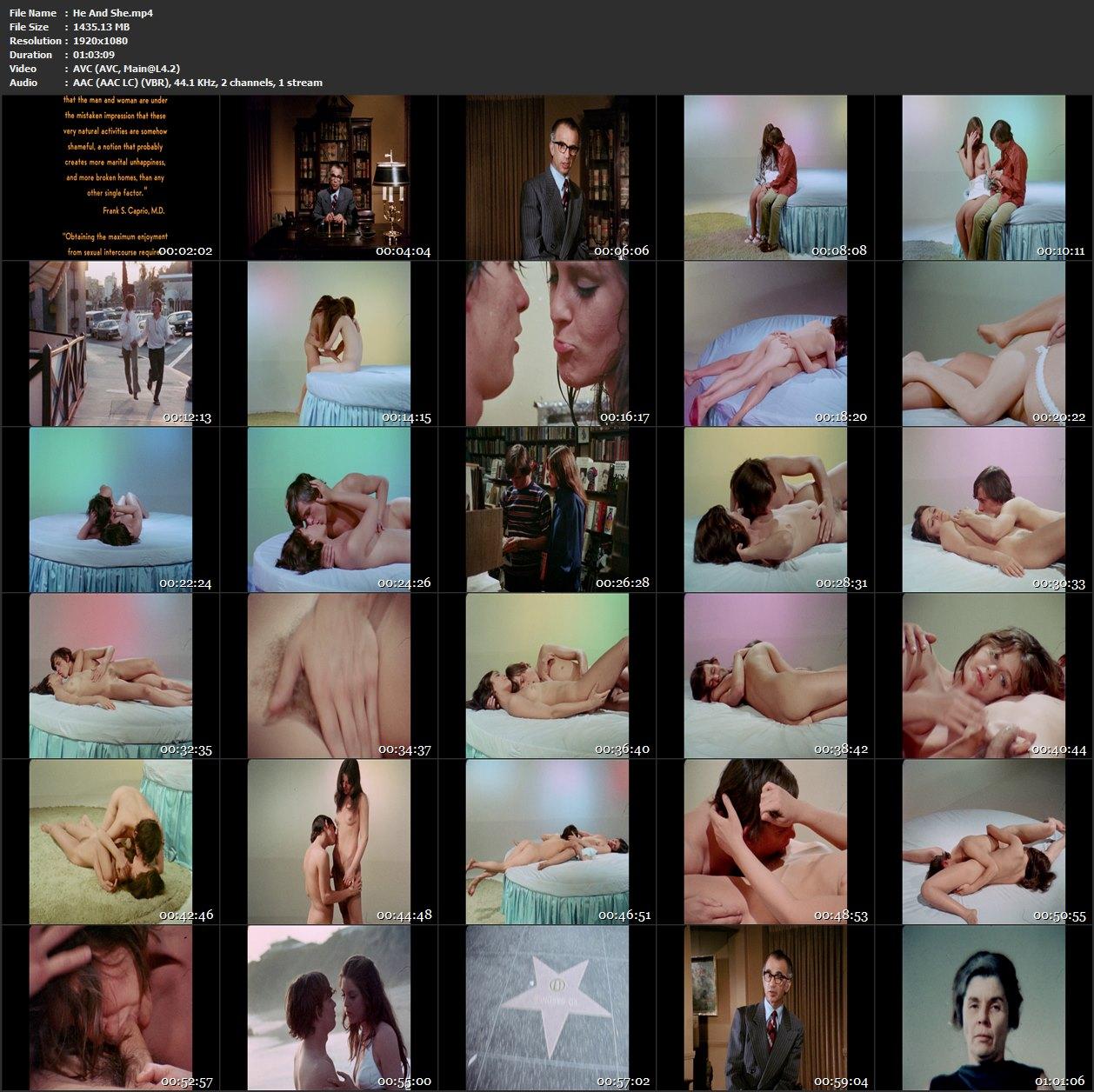Click the thumbnail at timestamp 00:02:02
Viewport: 1094px width, 1092px height.
click(x=110, y=177)
